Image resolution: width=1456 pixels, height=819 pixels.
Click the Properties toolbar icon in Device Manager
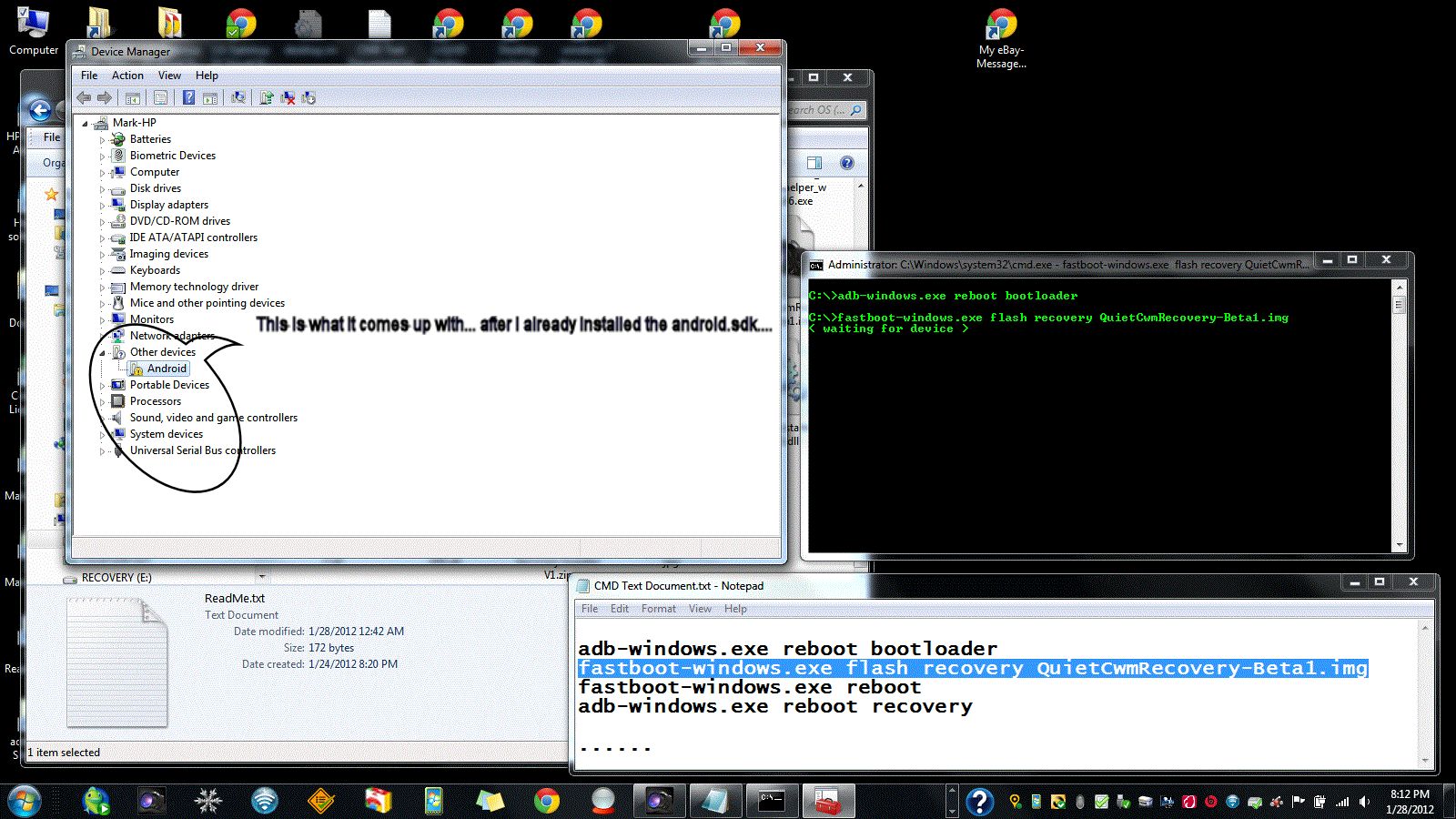(160, 98)
